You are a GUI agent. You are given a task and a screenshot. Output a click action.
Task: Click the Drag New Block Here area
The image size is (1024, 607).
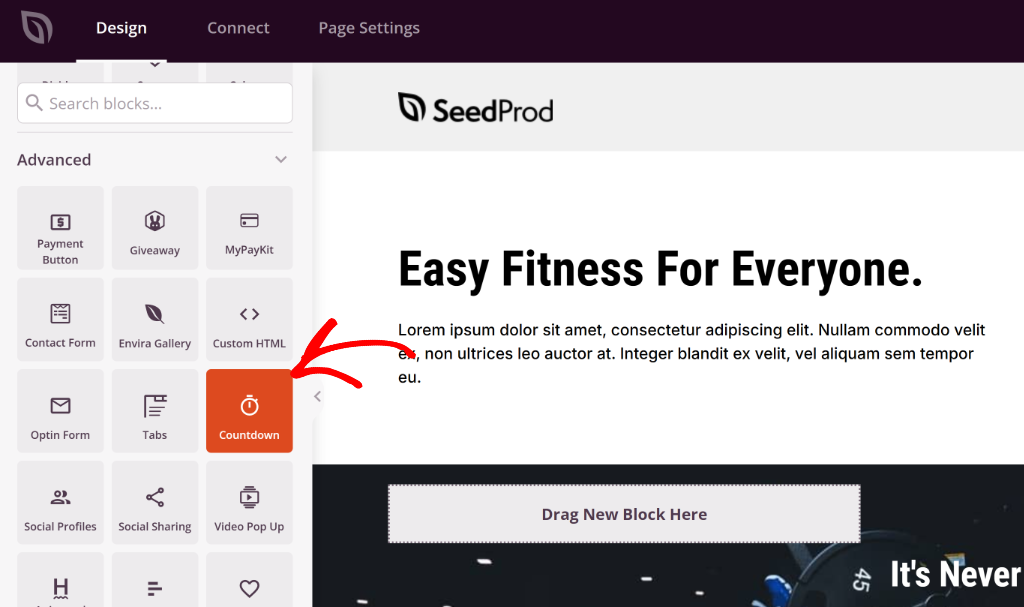coord(624,514)
